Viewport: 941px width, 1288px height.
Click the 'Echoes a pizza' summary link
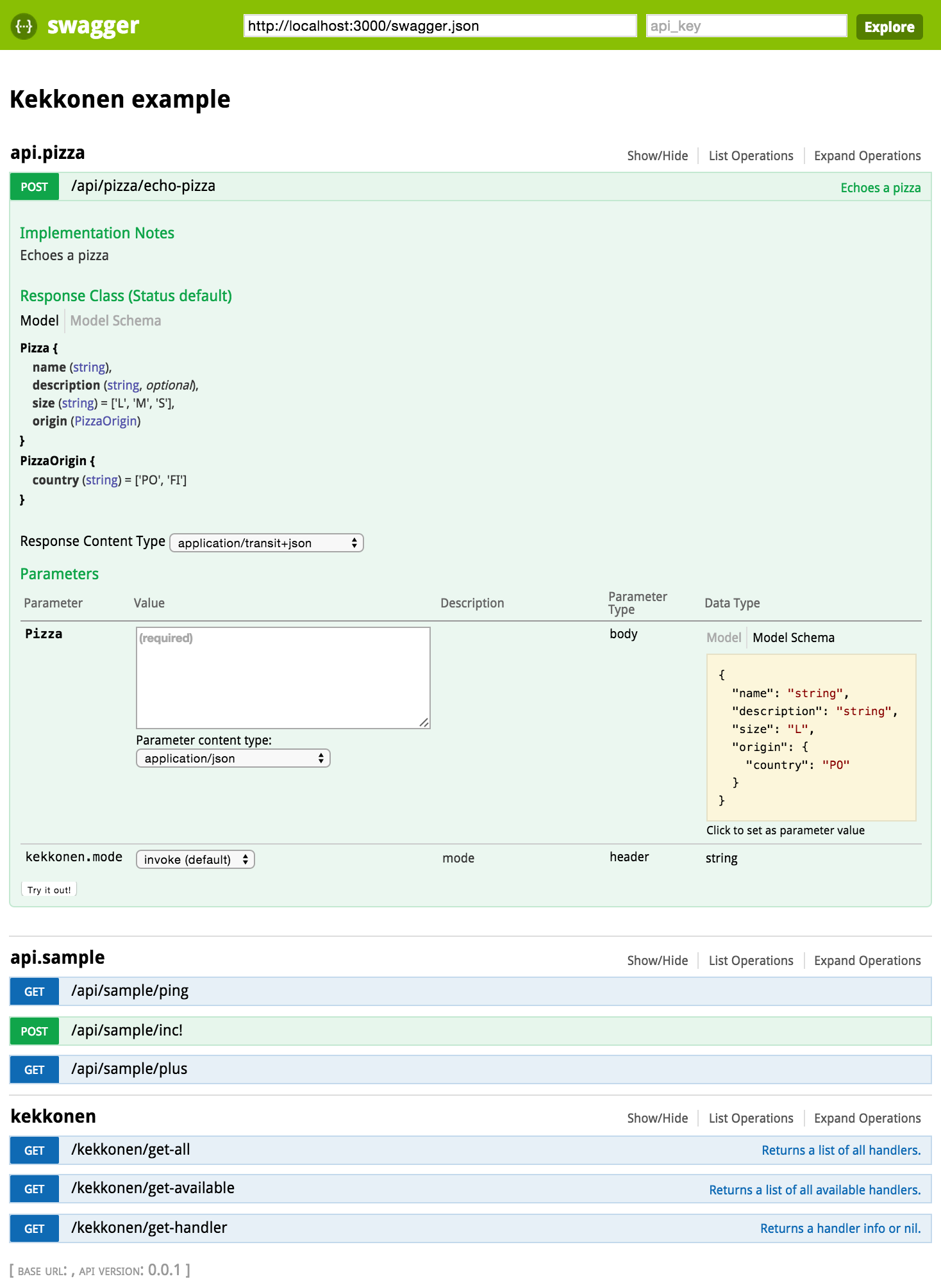point(880,188)
